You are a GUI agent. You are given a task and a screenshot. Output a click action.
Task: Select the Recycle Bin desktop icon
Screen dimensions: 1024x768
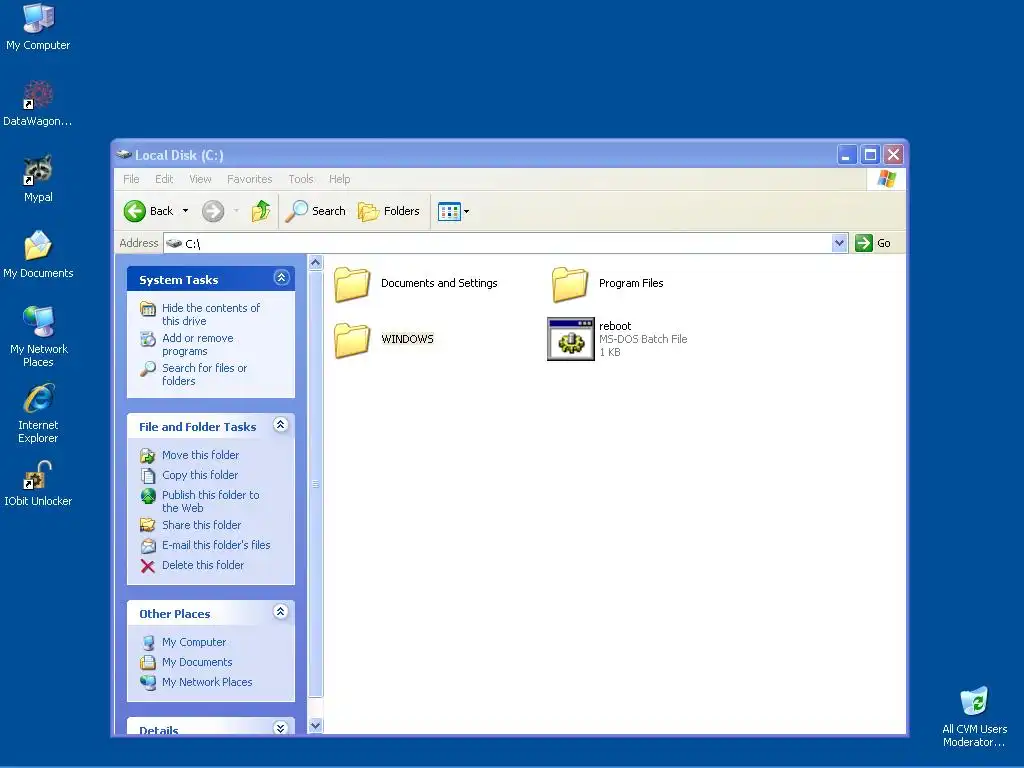(x=974, y=716)
